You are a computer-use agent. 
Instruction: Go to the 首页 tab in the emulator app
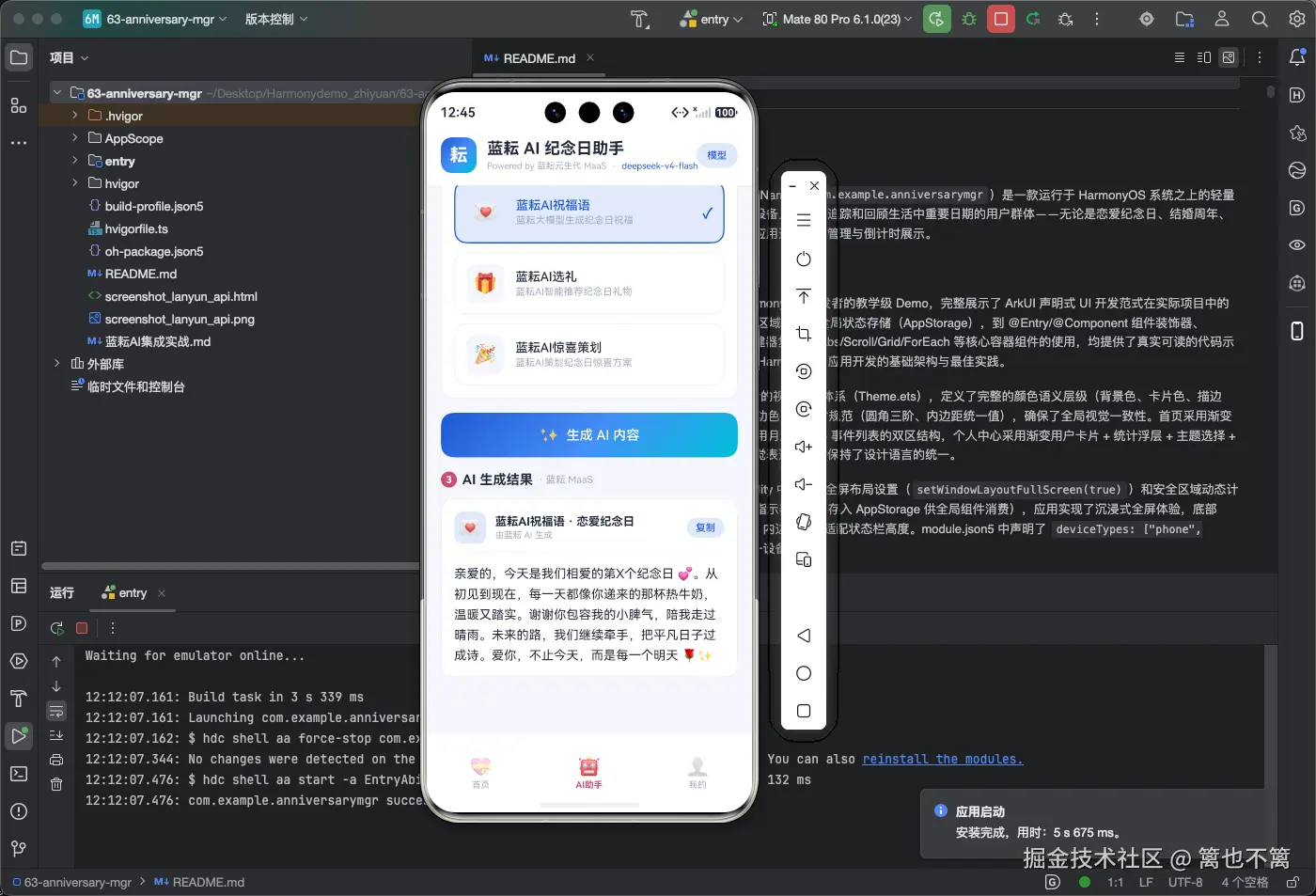point(480,773)
